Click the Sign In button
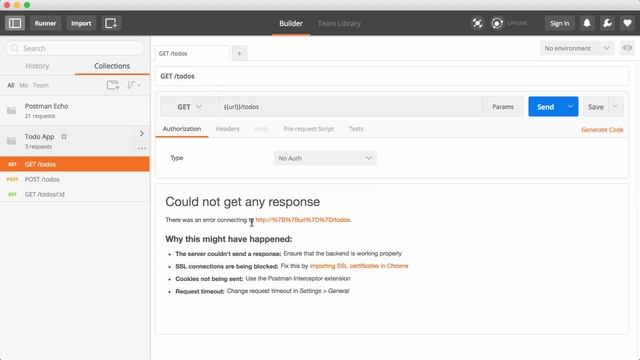The height and width of the screenshot is (360, 640). (560, 23)
